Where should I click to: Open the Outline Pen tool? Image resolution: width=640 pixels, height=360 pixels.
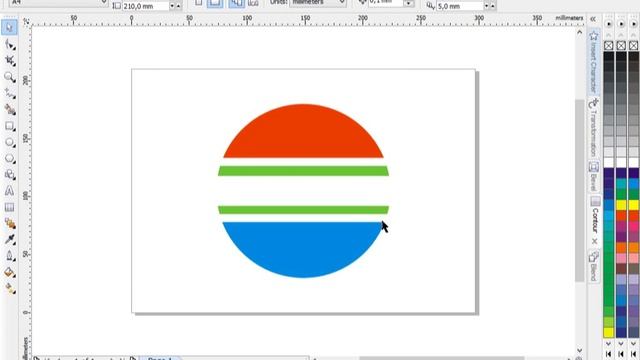[9, 256]
